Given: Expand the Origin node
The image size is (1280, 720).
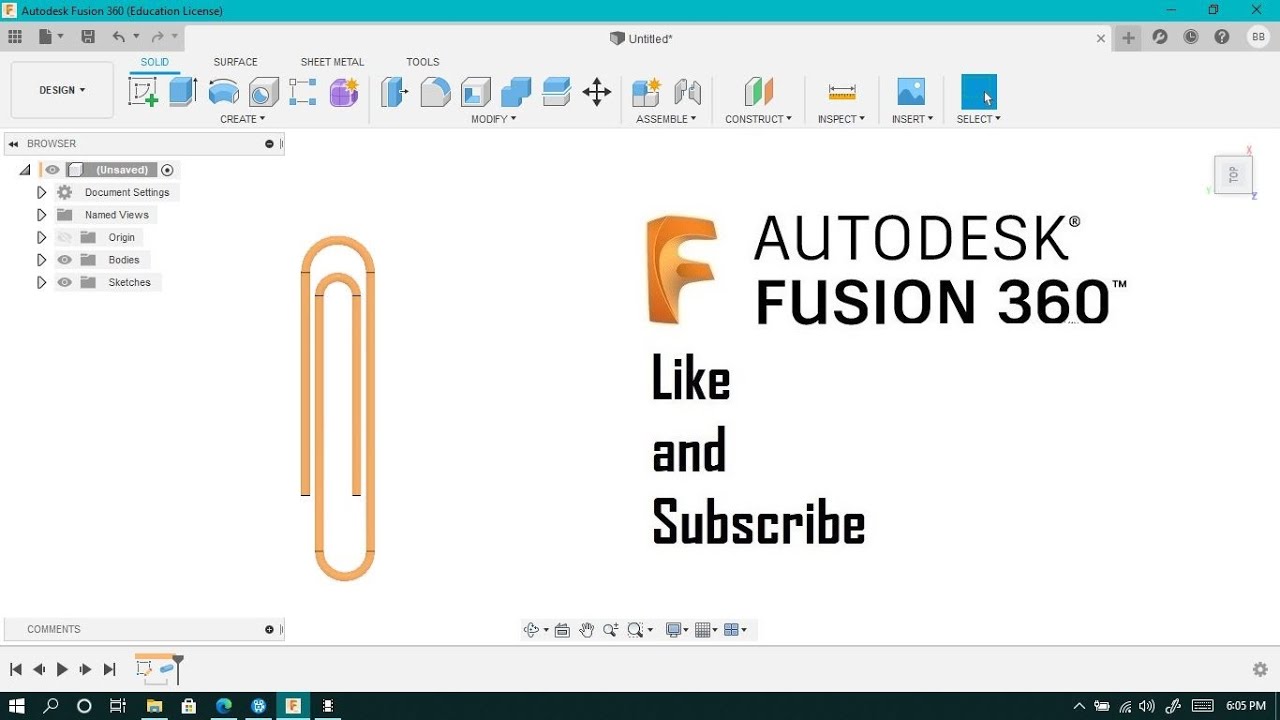Looking at the screenshot, I should click(41, 237).
